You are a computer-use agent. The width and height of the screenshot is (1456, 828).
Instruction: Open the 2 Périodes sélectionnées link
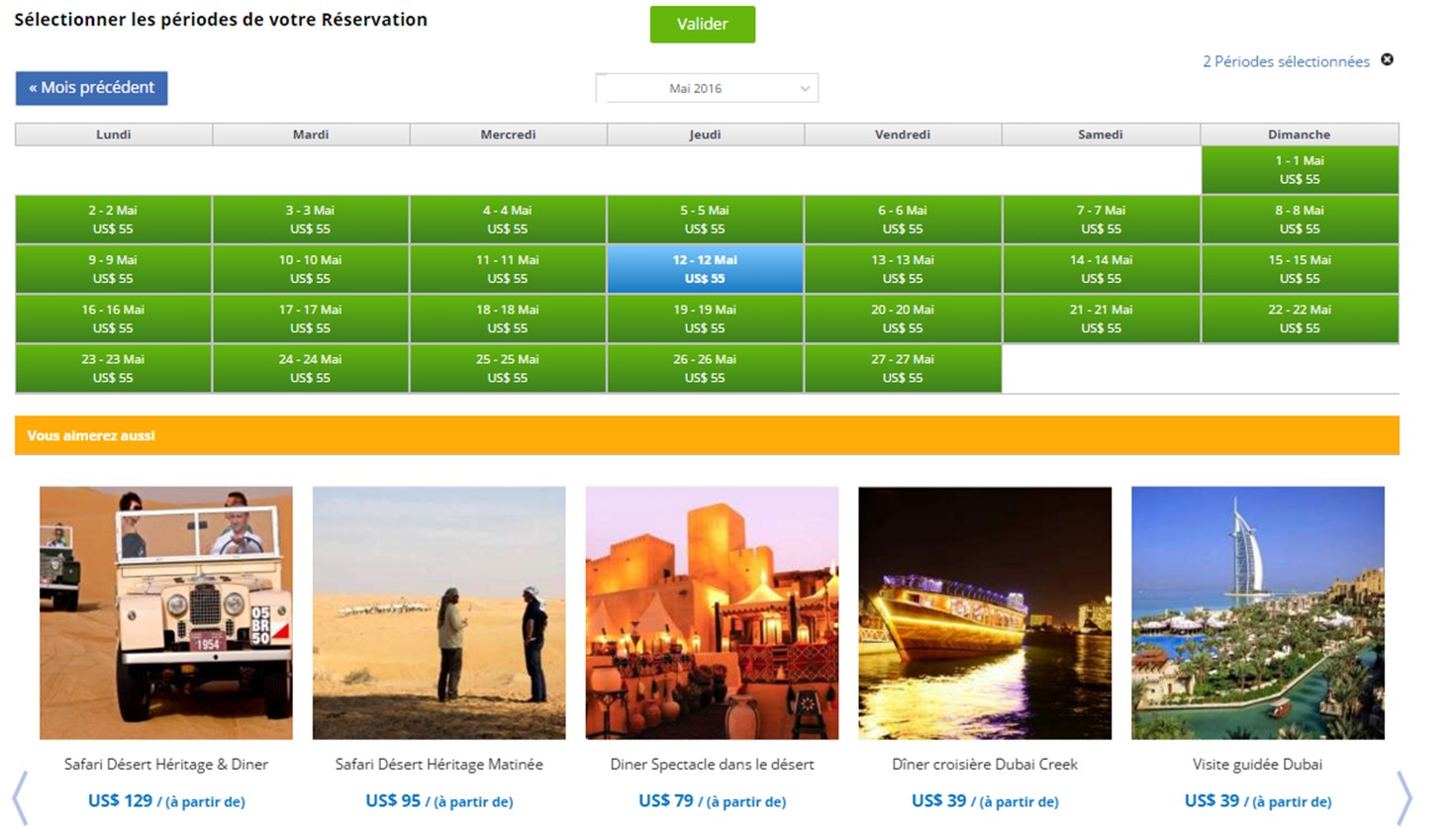pos(1286,61)
